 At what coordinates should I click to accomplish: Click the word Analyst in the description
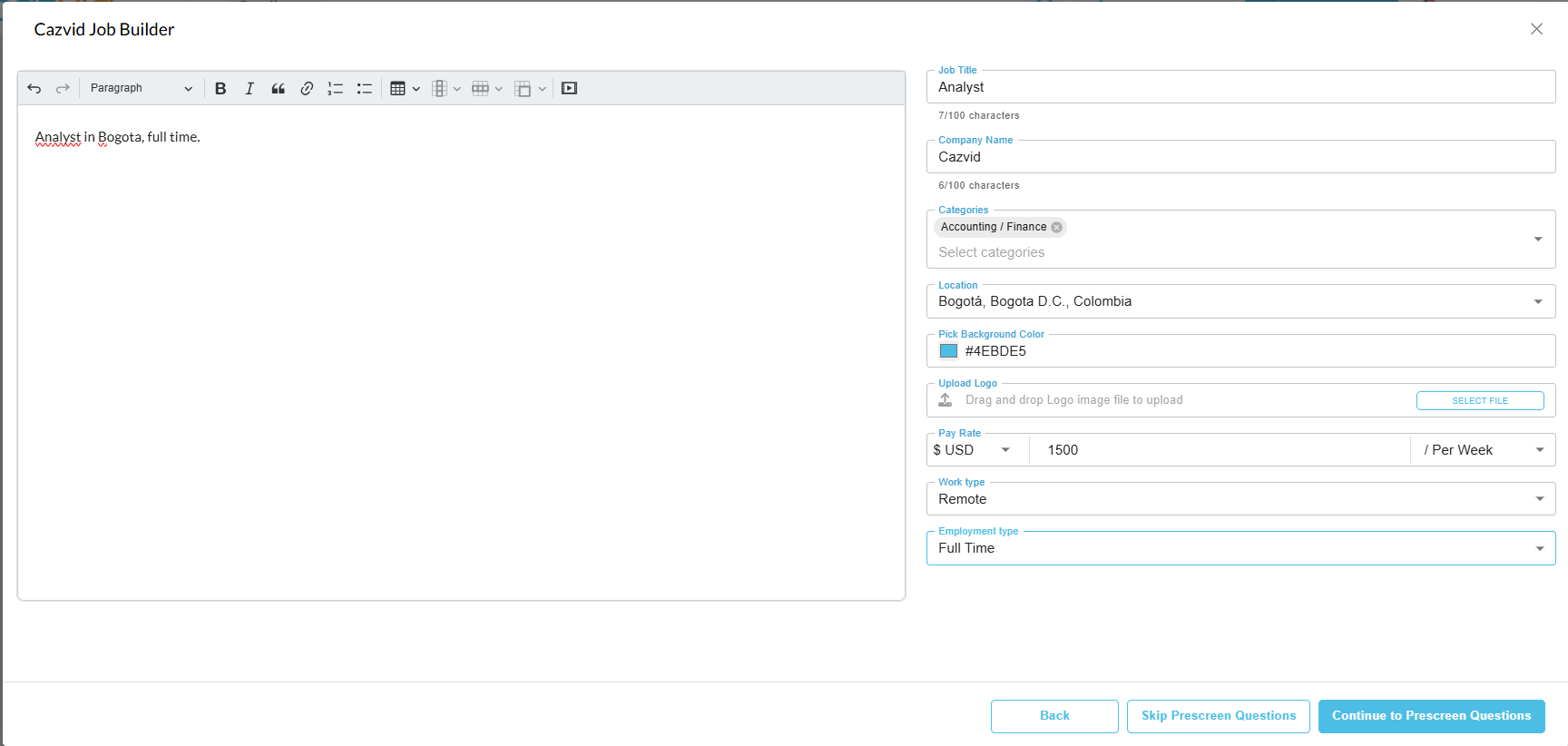[x=58, y=137]
